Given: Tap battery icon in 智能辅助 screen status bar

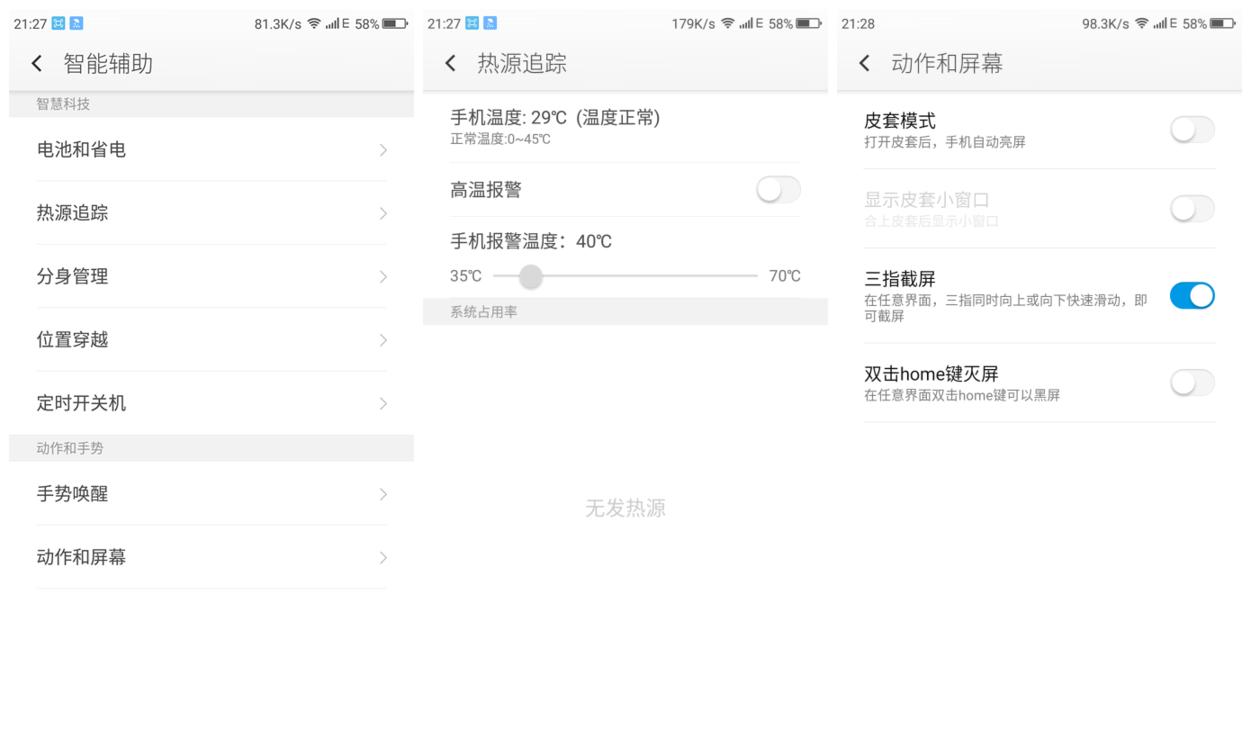Looking at the screenshot, I should (395, 24).
